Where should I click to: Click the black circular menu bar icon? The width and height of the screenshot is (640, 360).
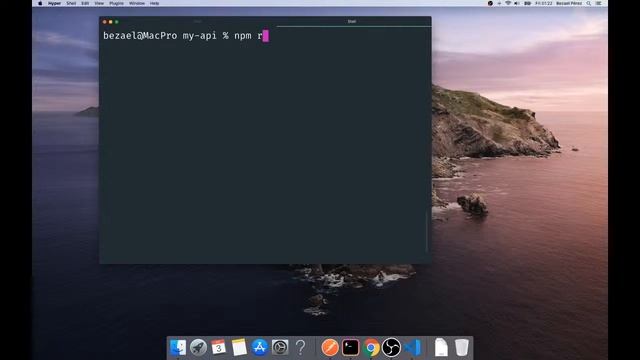[490, 3]
